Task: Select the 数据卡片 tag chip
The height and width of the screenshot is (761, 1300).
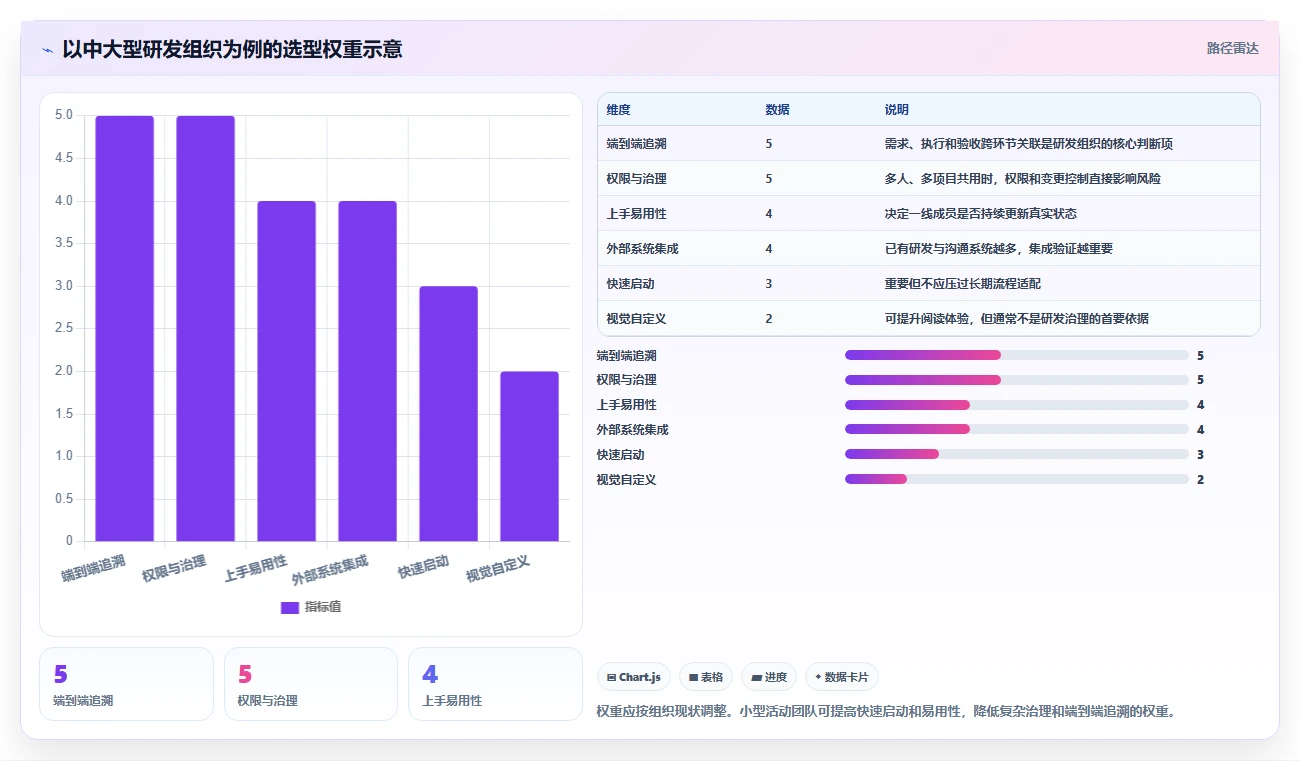Action: click(x=842, y=677)
